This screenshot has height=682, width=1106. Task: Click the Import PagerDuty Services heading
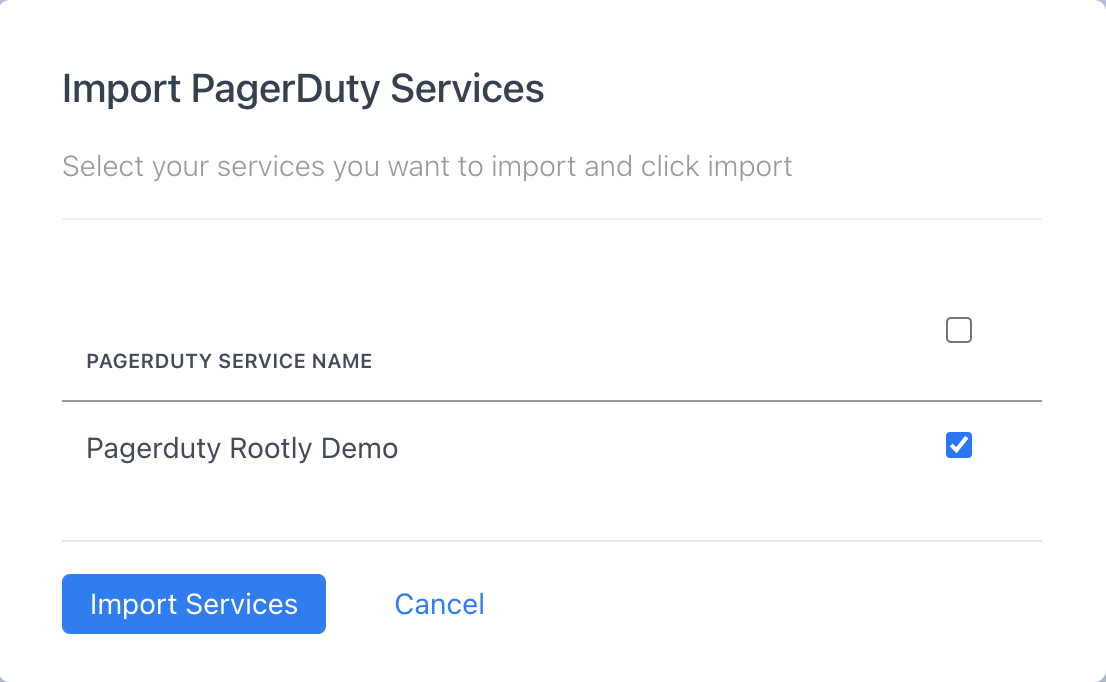303,90
